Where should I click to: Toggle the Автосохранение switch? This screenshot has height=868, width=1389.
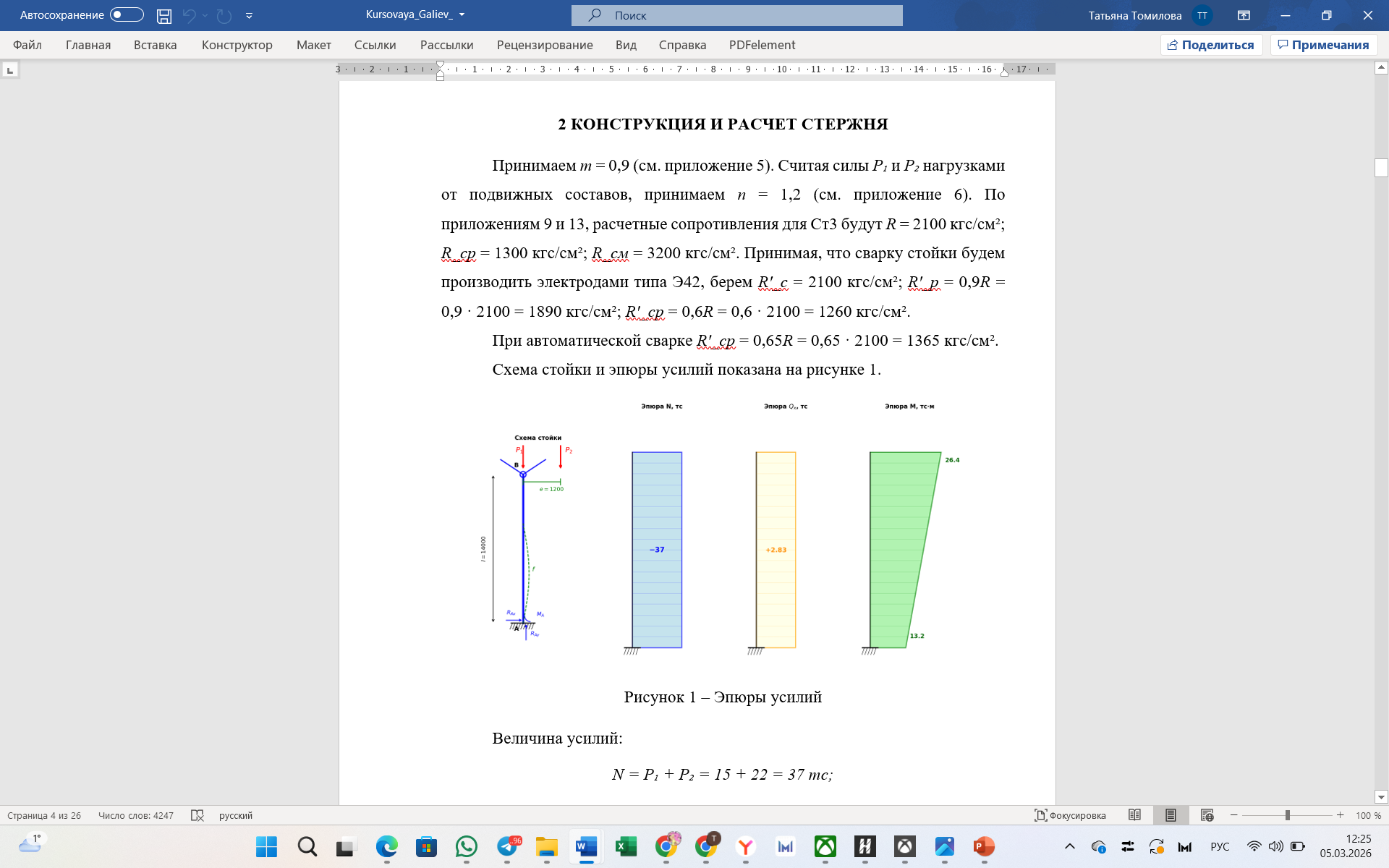coord(127,15)
